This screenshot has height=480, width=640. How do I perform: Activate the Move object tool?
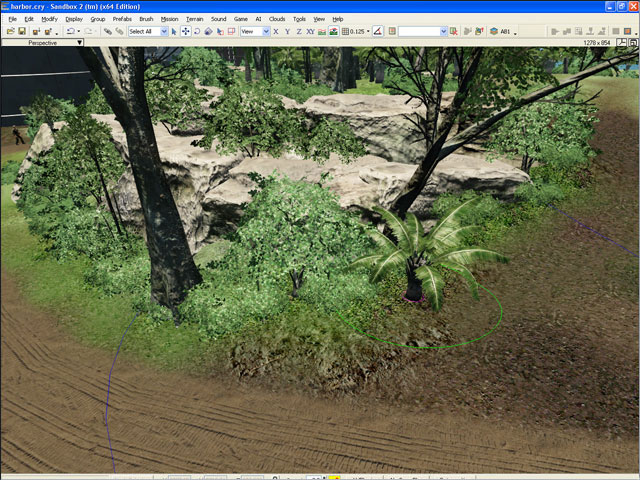click(x=185, y=31)
